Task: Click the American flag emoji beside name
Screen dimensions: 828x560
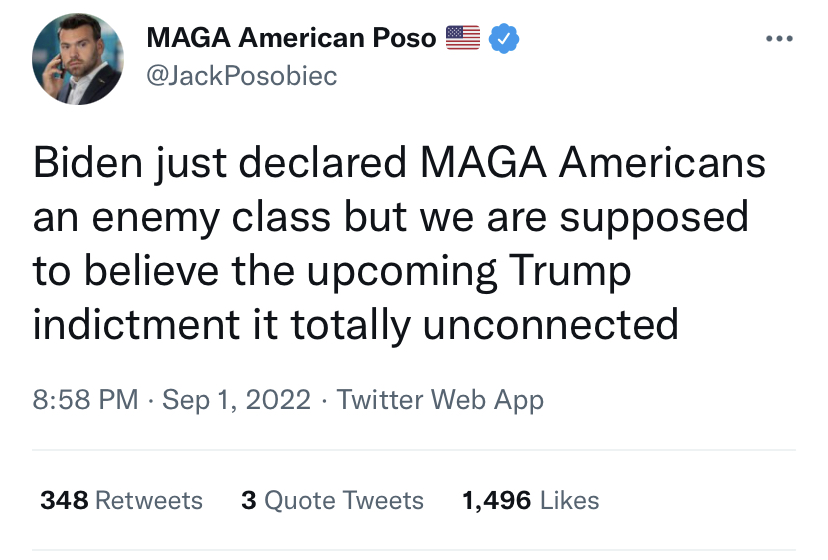Action: [462, 39]
